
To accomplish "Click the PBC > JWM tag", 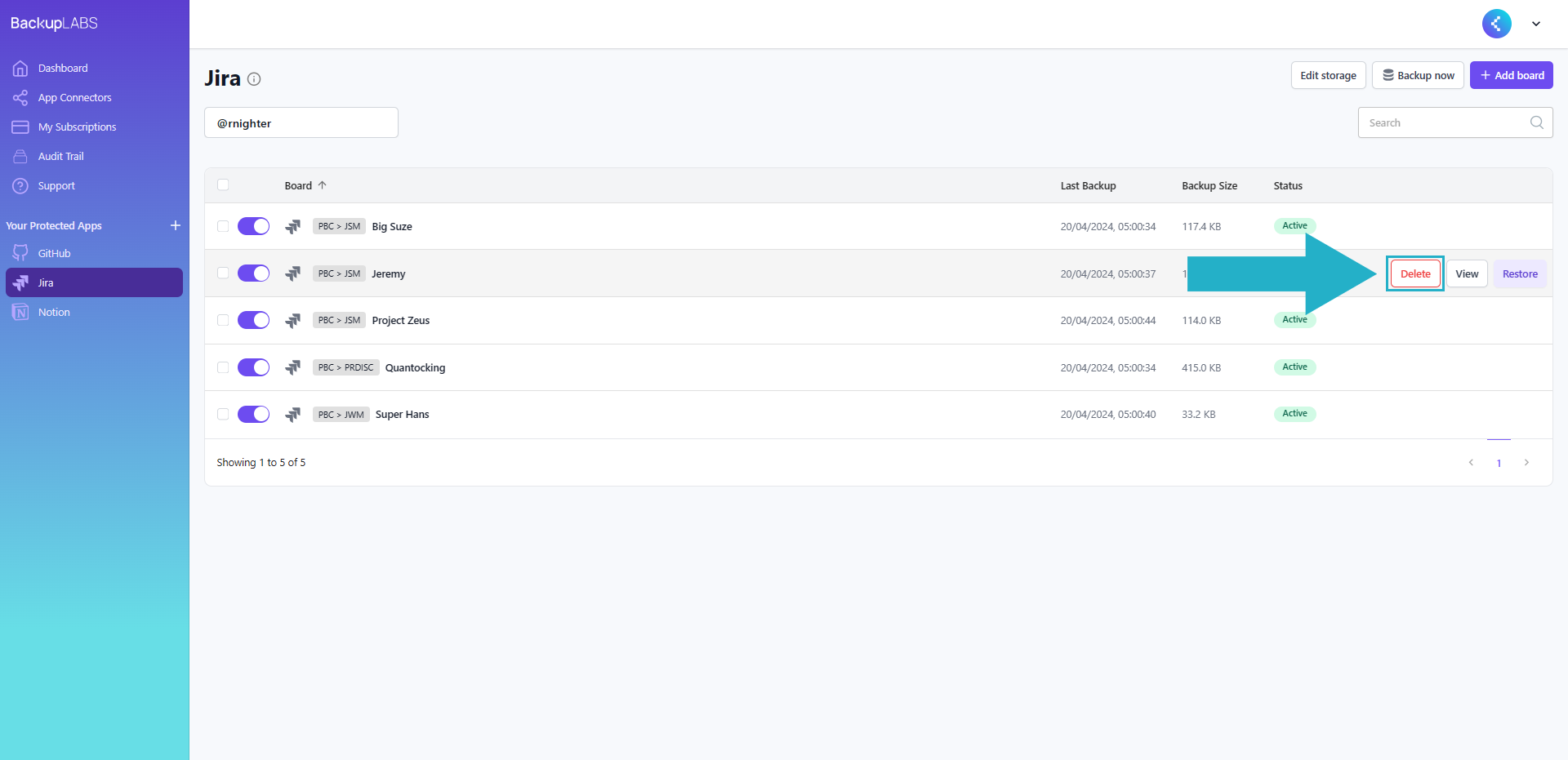I will coord(341,415).
